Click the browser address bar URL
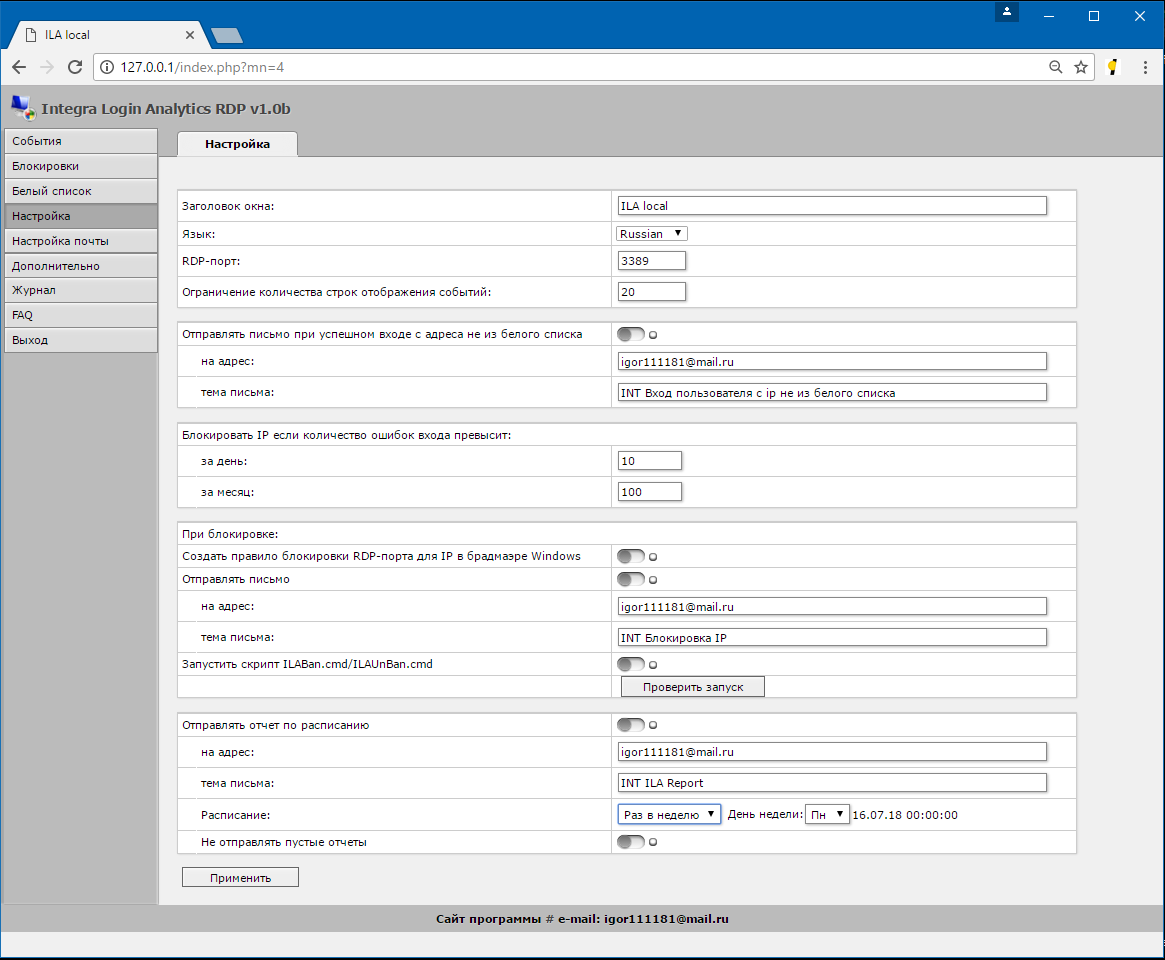This screenshot has width=1165, height=960. pyautogui.click(x=202, y=67)
